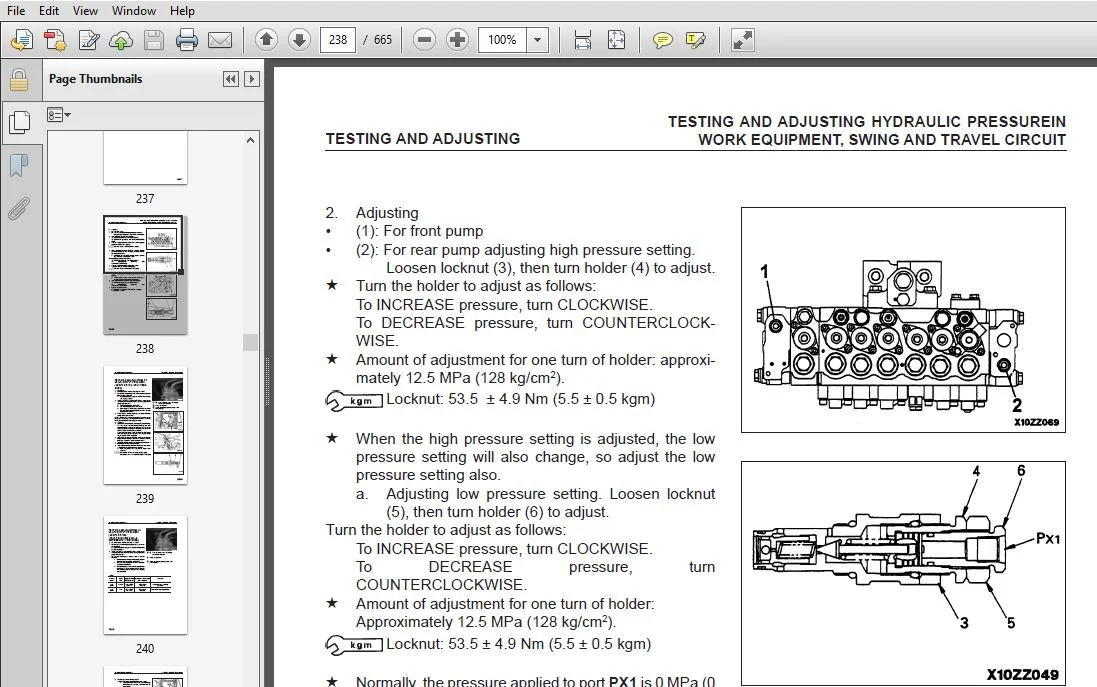This screenshot has width=1097, height=687.
Task: Open the Window menu
Action: pos(134,10)
